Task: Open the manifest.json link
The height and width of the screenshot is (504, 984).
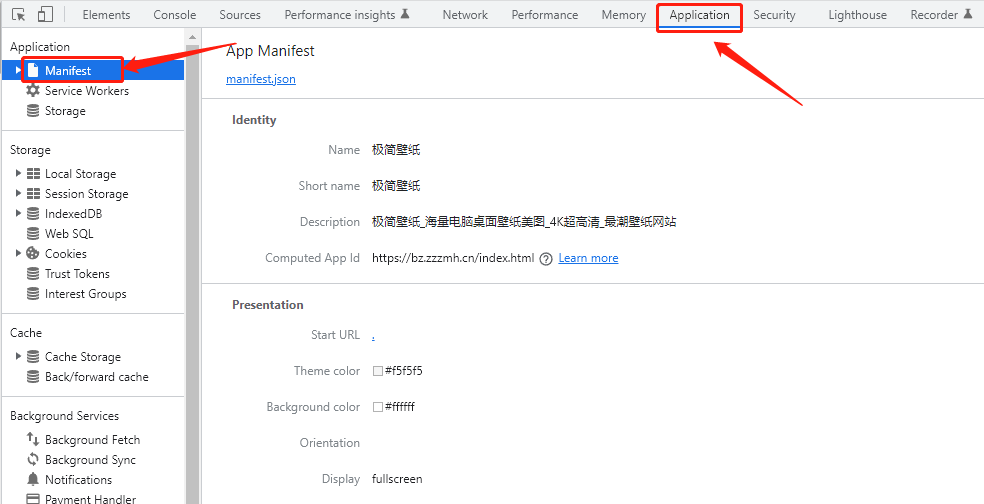Action: point(260,79)
